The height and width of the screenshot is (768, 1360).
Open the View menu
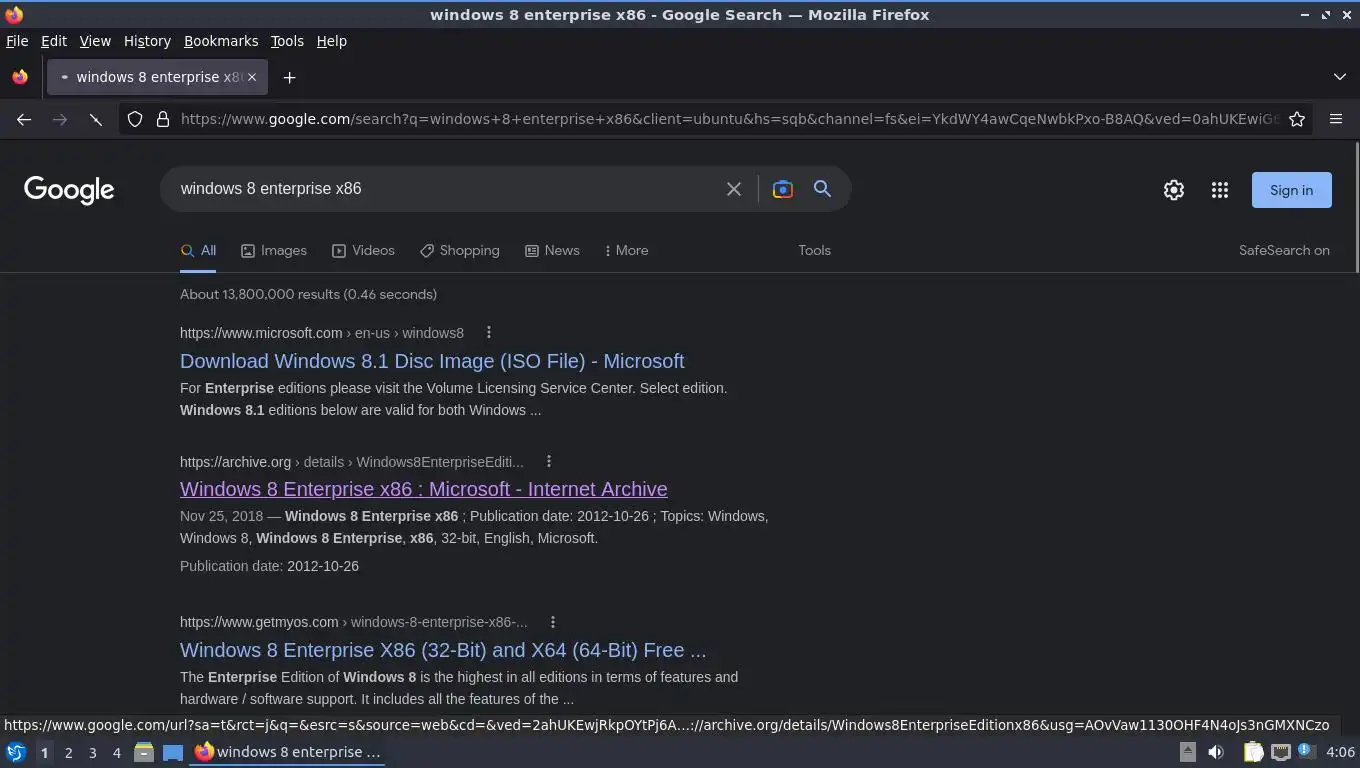coord(95,41)
